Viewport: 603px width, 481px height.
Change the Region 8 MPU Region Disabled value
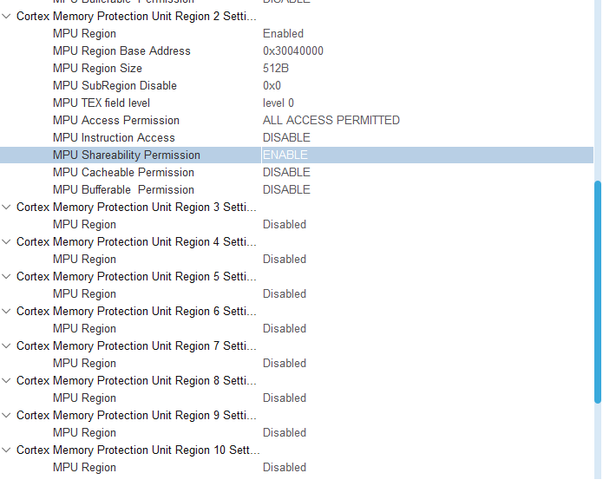[x=284, y=398]
